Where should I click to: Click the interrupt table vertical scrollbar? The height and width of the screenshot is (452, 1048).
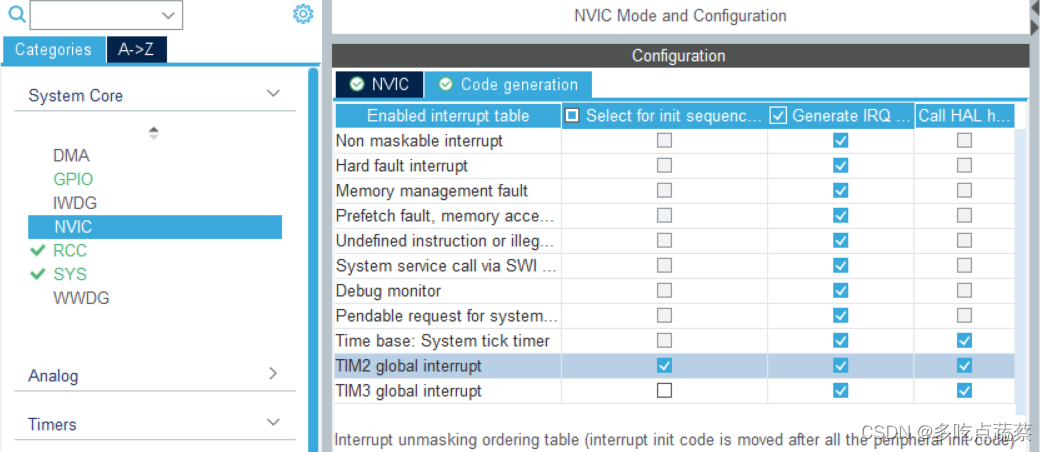pos(1021,271)
